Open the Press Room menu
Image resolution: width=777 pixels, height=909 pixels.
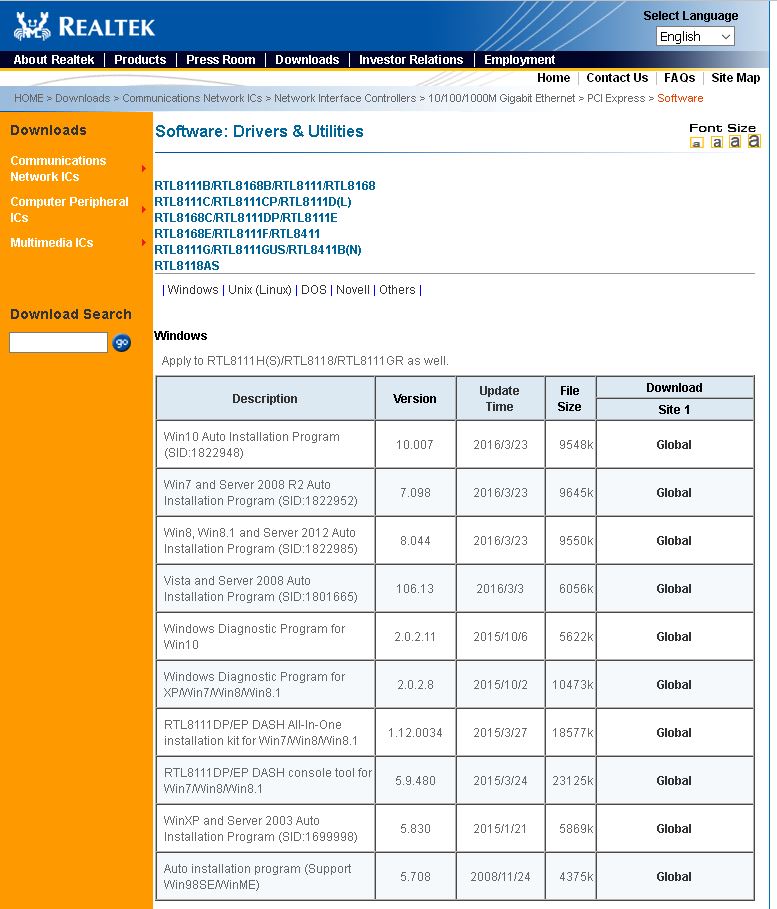220,60
